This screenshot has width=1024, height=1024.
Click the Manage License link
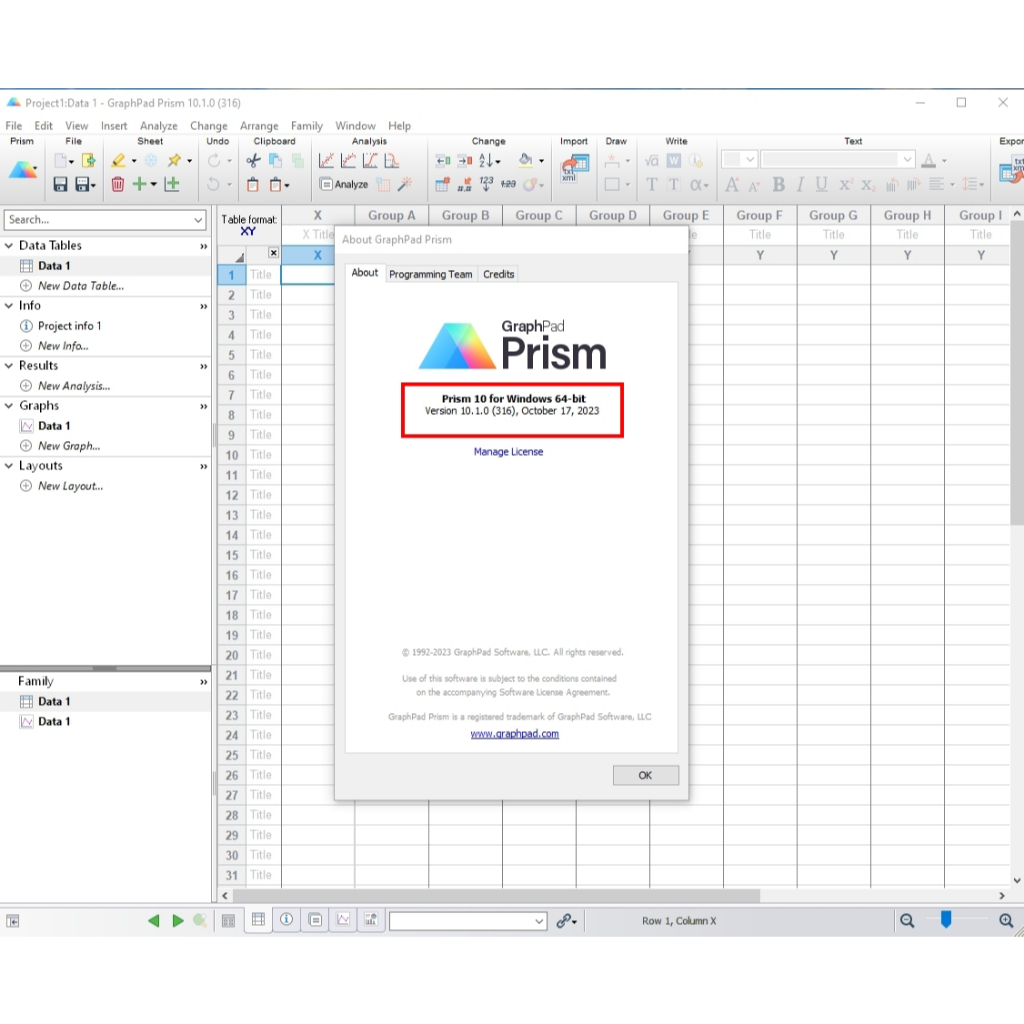[x=508, y=452]
